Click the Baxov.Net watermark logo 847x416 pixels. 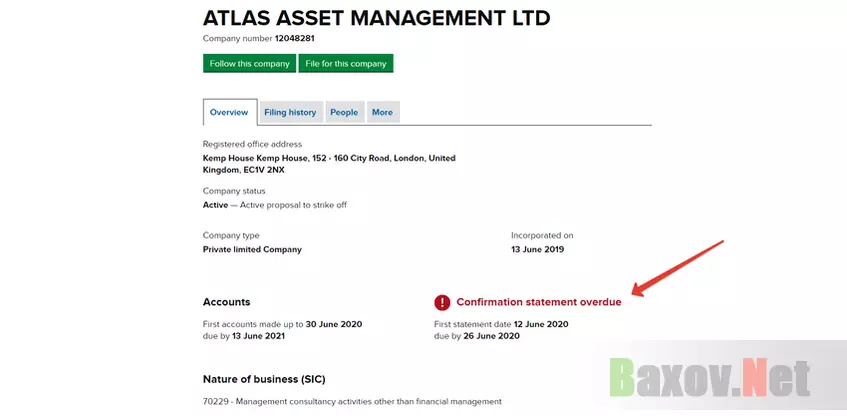[x=710, y=377]
